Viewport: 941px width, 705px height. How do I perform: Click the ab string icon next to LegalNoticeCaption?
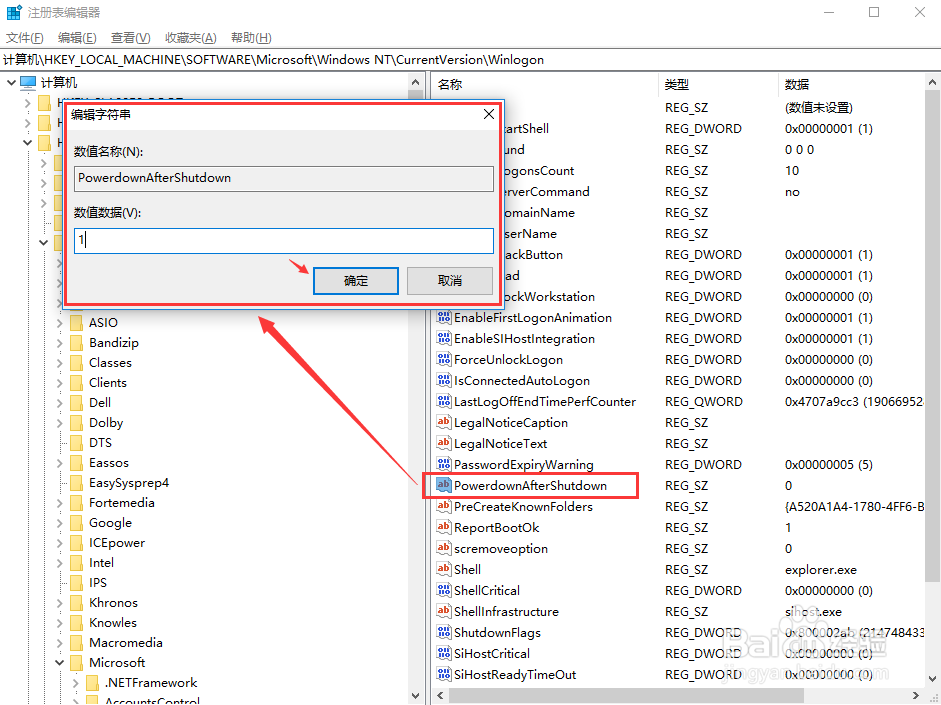(443, 422)
